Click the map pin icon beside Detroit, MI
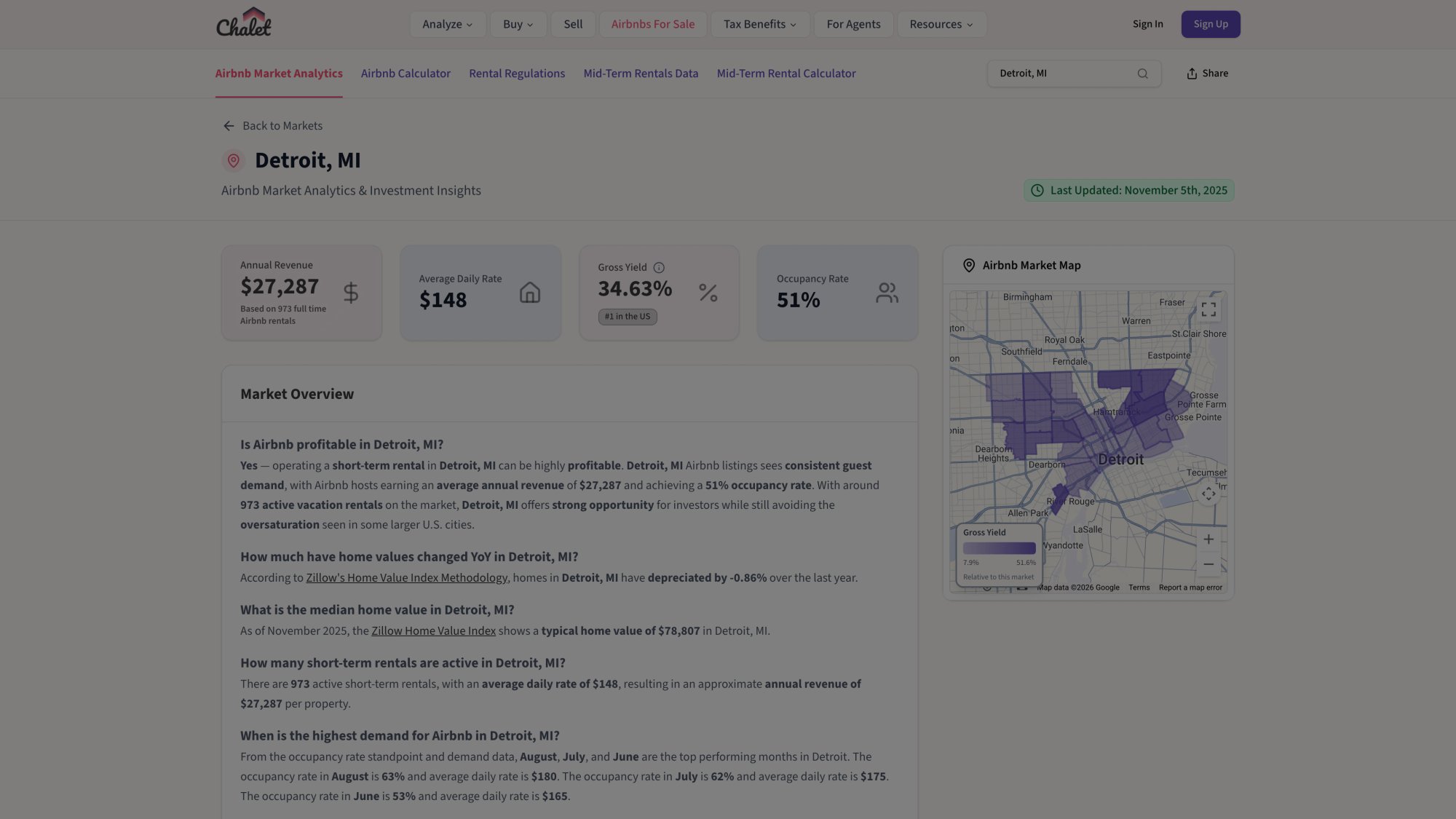Screen dimensions: 1456x819 click(x=233, y=160)
